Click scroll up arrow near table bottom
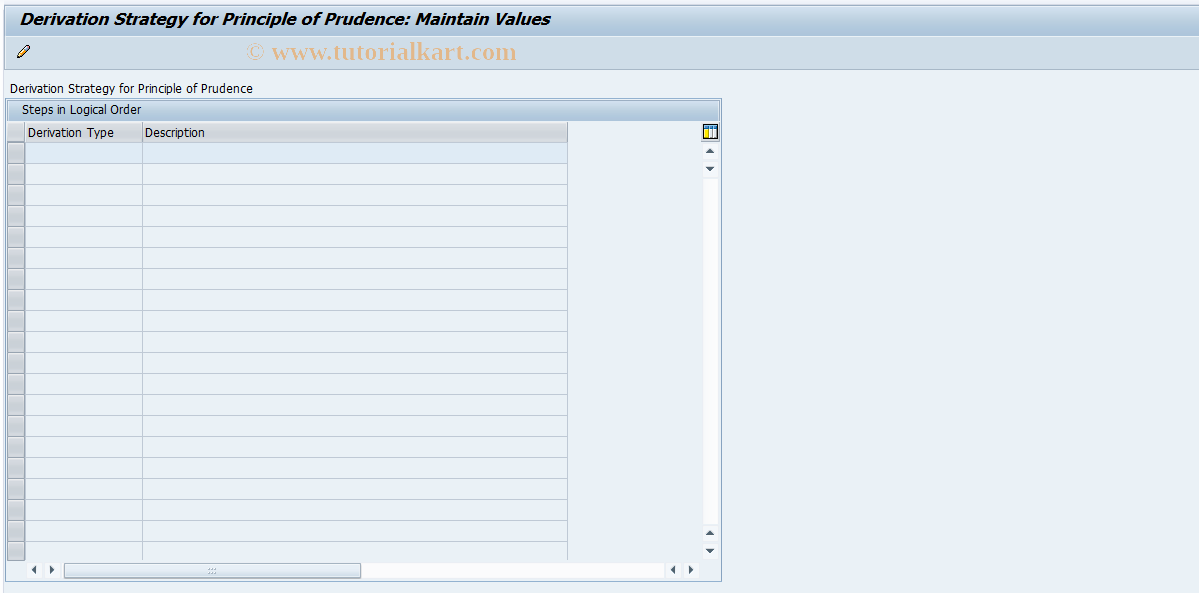Viewport: 1199px width, 593px height. (x=710, y=533)
